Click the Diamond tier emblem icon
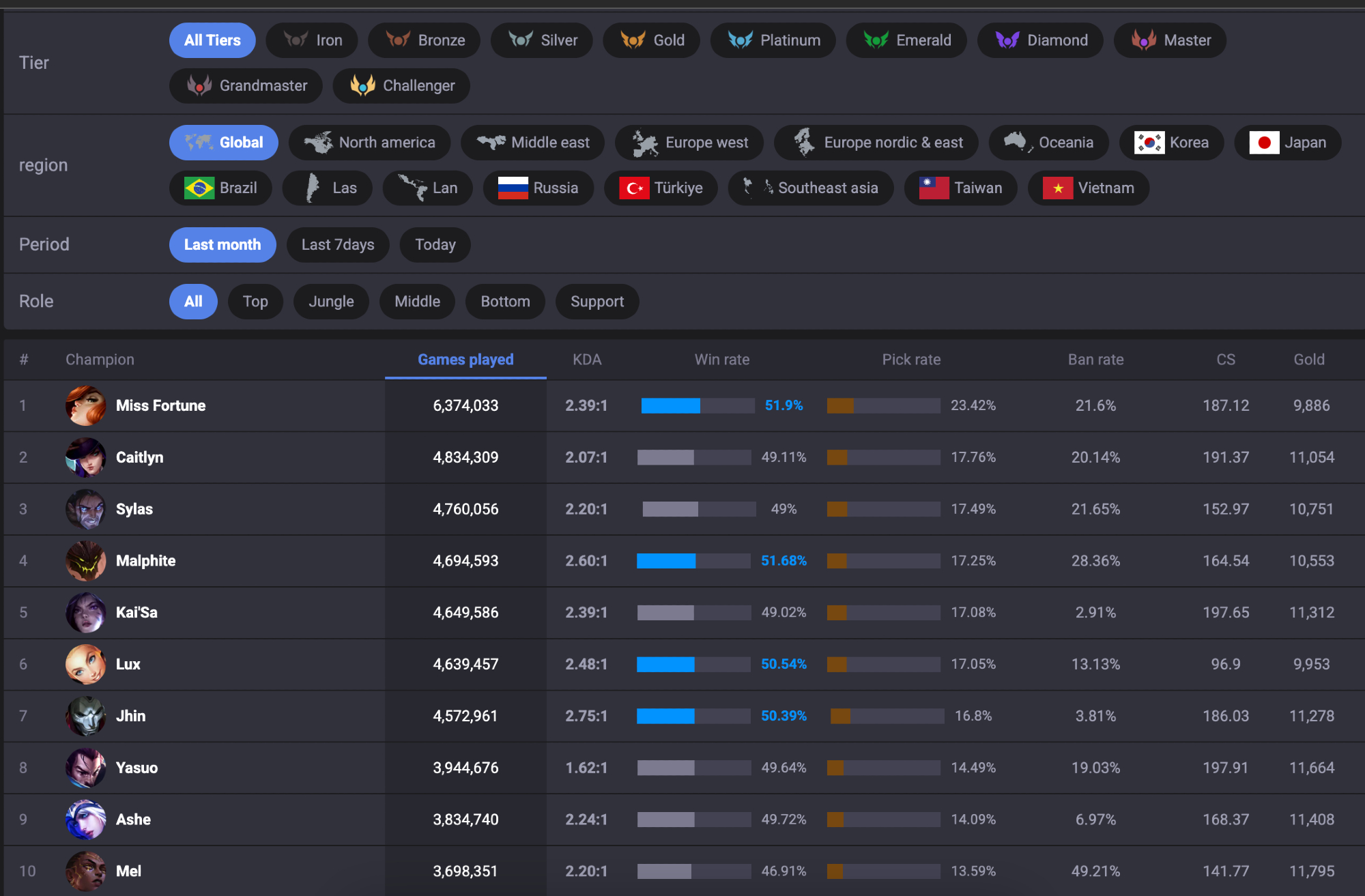 tap(1007, 40)
